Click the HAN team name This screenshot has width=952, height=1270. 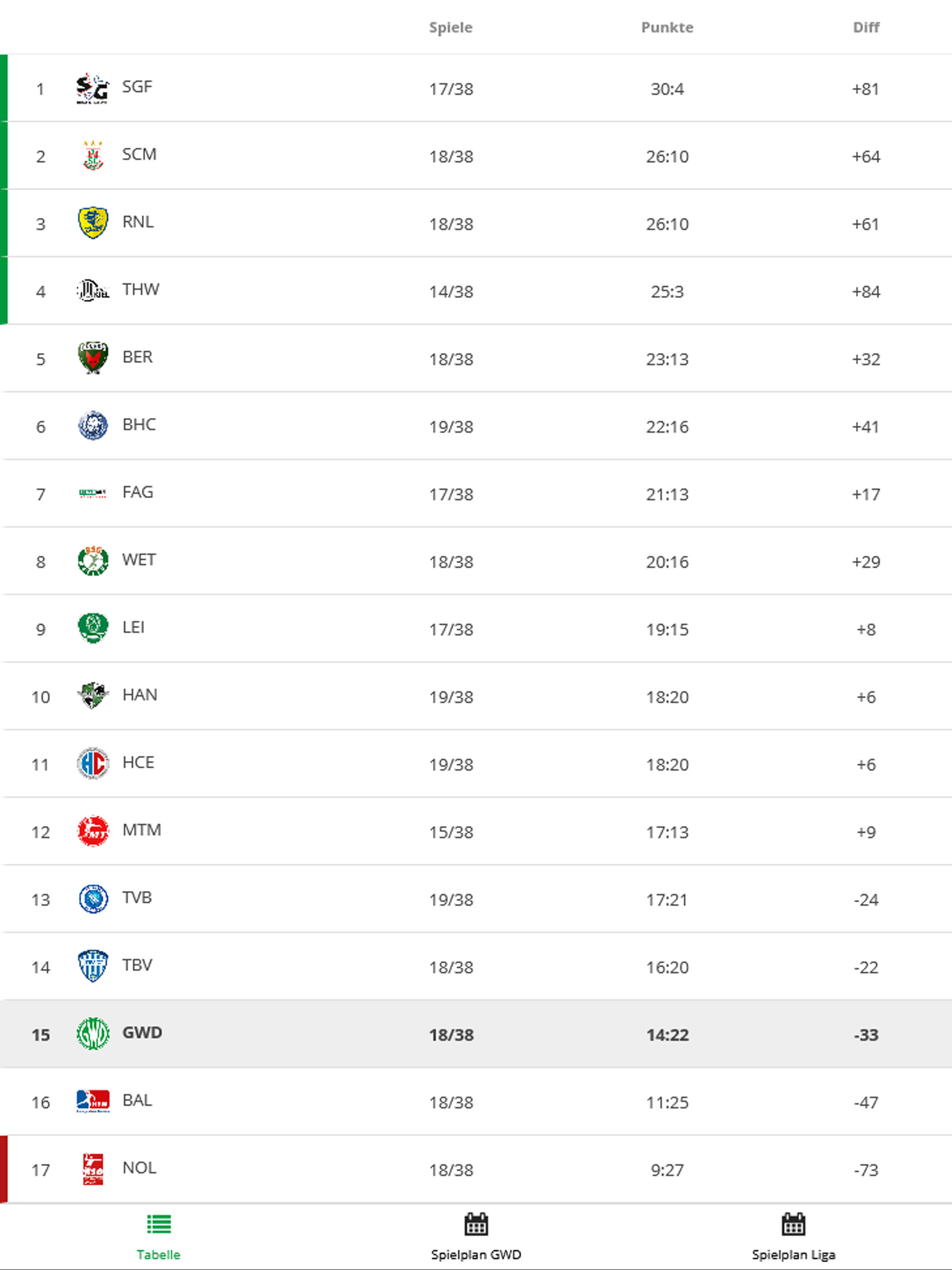tap(139, 695)
